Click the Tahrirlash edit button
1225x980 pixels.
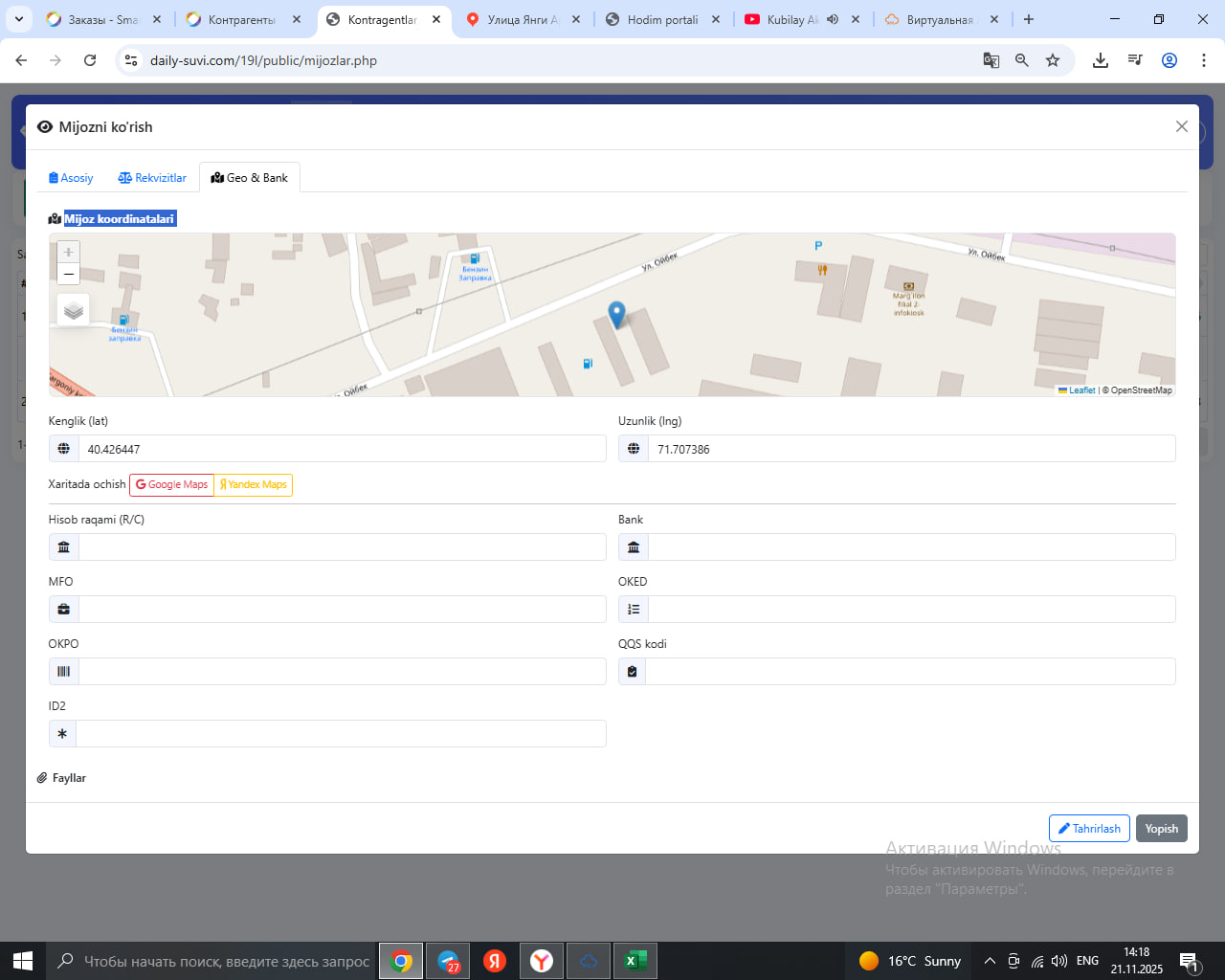(x=1089, y=829)
